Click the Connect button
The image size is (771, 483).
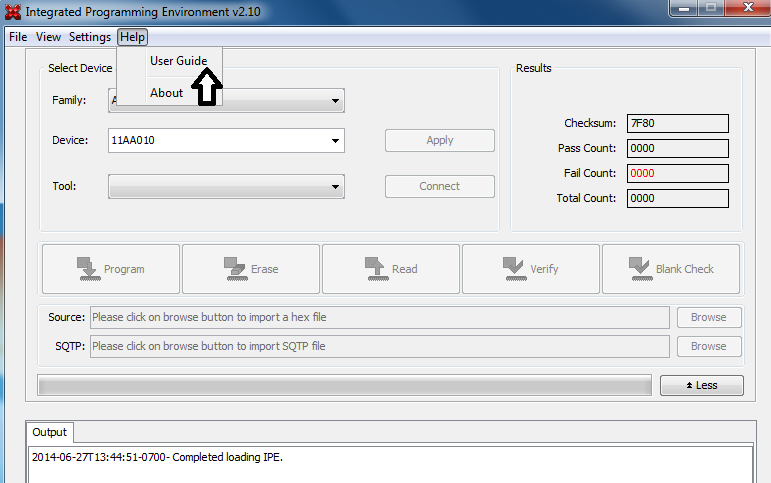pos(439,187)
